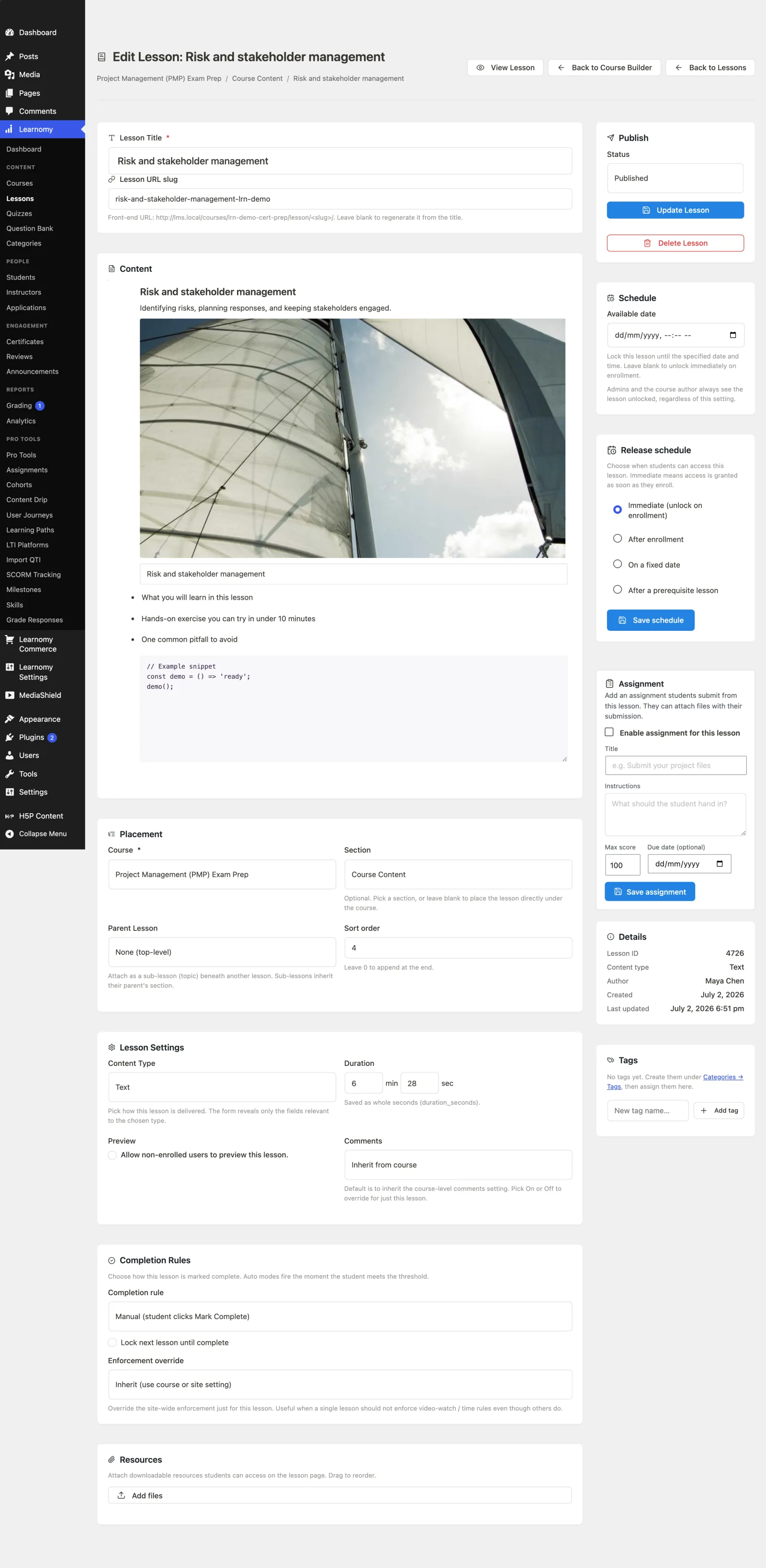Click the Collapse Menu arrow icon

click(10, 834)
